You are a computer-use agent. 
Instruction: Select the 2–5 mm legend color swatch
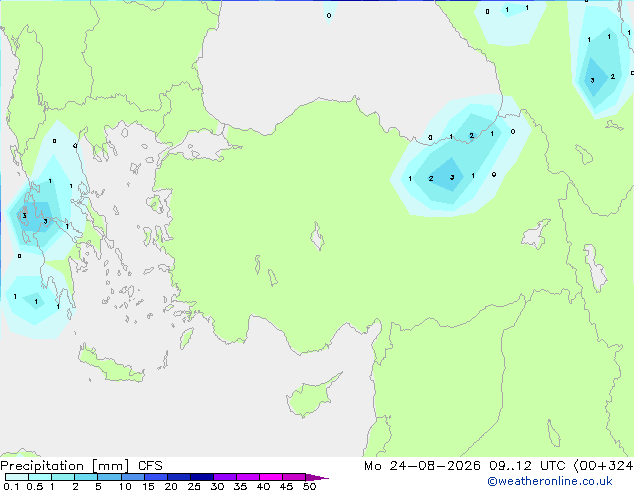(x=86, y=477)
